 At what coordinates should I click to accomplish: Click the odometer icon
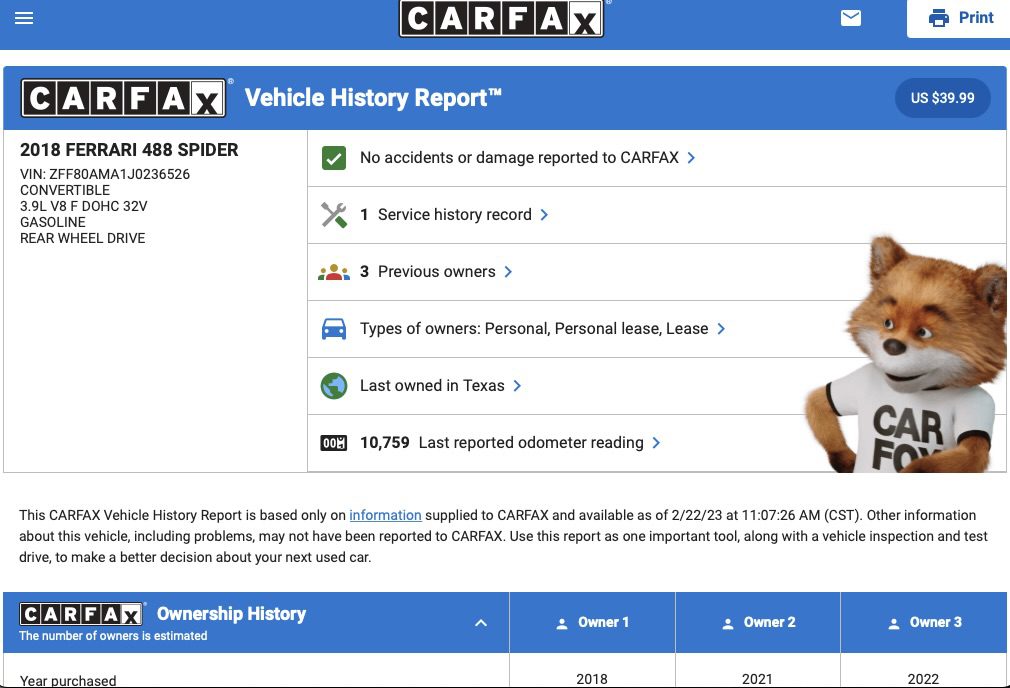click(x=334, y=443)
